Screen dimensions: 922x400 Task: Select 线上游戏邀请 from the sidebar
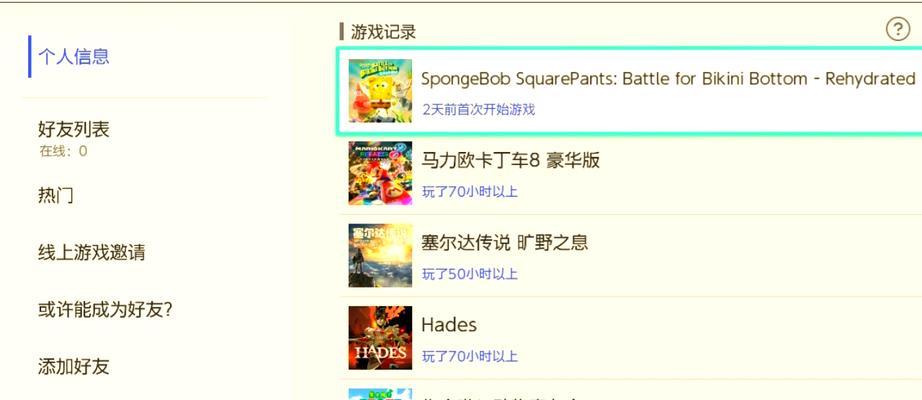[91, 252]
